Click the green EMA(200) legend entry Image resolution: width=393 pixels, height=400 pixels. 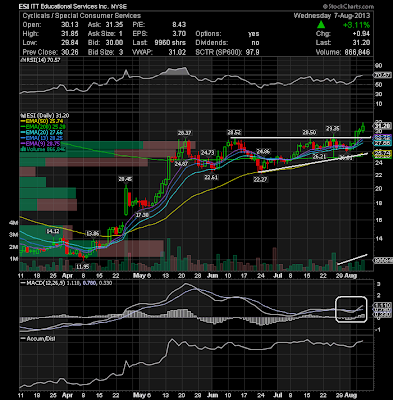tap(43, 127)
